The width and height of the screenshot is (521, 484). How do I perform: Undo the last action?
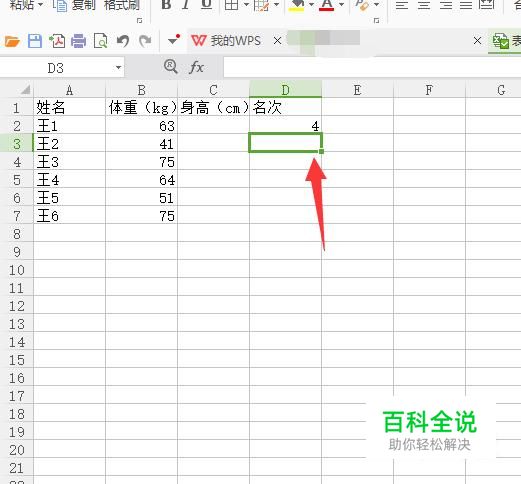pos(123,41)
